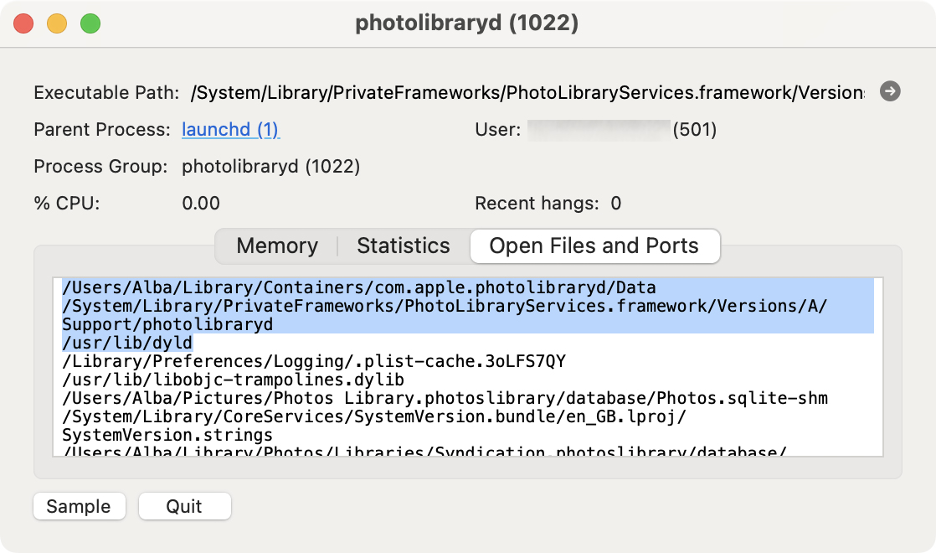
Task: Click the arrow icon beside Executable Path
Action: pos(890,92)
